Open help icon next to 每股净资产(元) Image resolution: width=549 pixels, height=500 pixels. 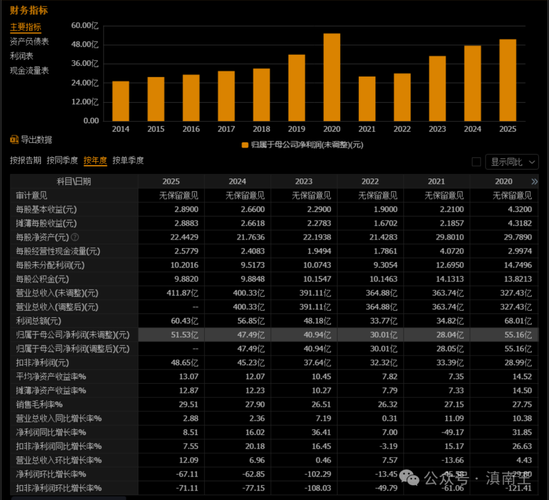tap(75, 237)
